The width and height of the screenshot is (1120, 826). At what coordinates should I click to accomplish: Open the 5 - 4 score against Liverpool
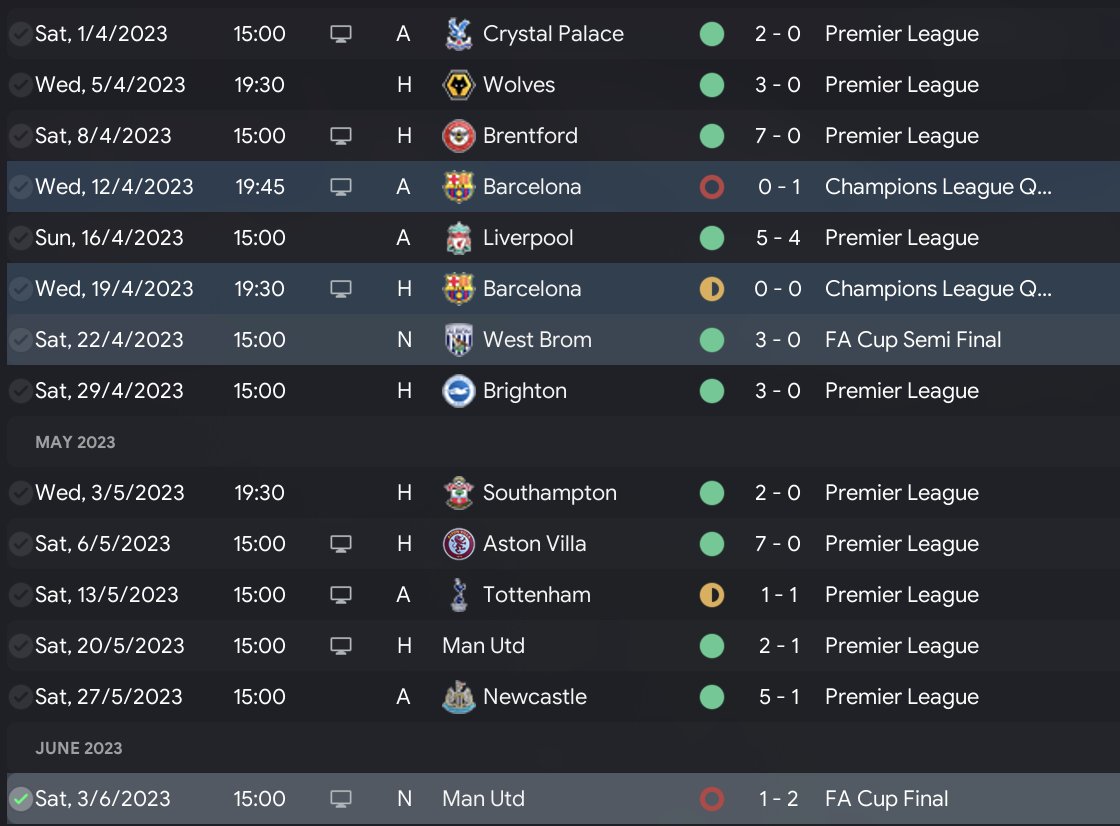coord(778,238)
